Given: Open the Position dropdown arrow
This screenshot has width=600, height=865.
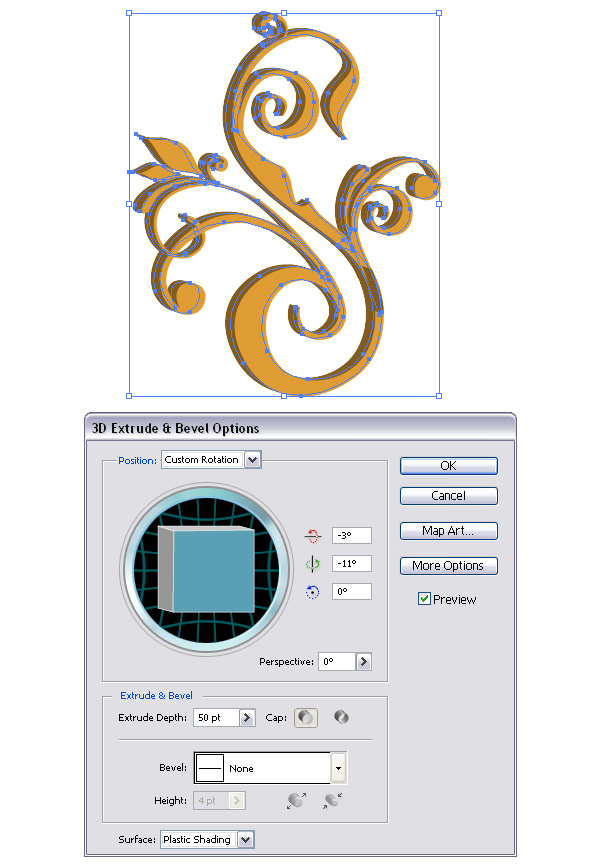Looking at the screenshot, I should tap(253, 460).
